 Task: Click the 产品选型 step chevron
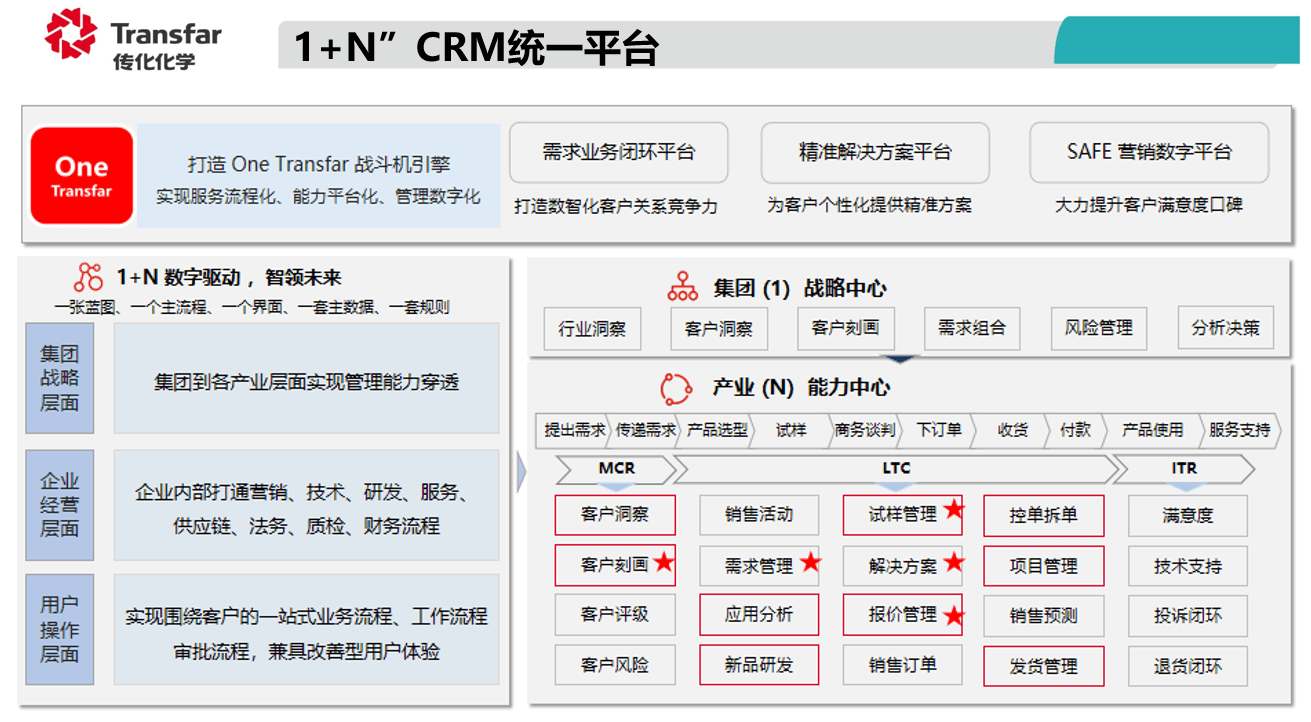click(717, 430)
